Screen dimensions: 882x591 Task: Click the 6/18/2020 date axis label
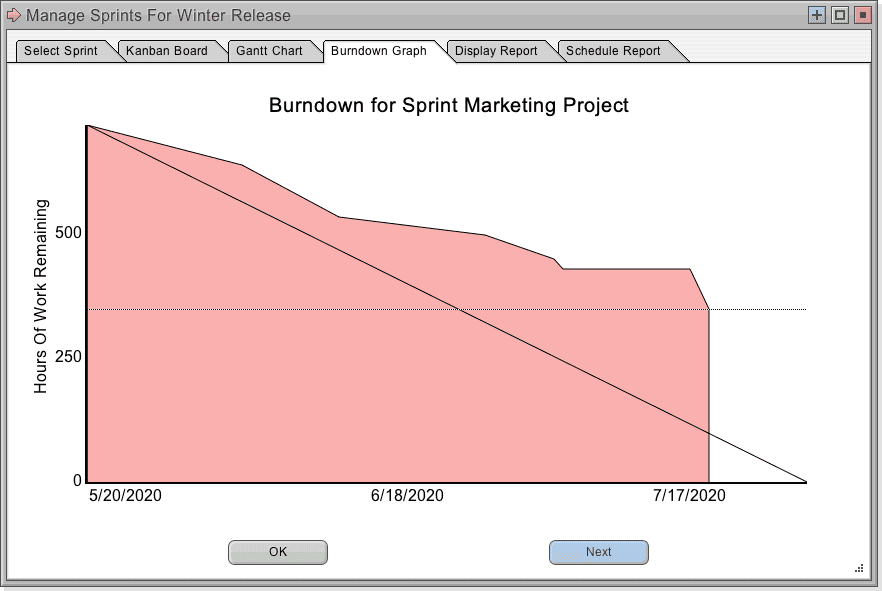407,495
